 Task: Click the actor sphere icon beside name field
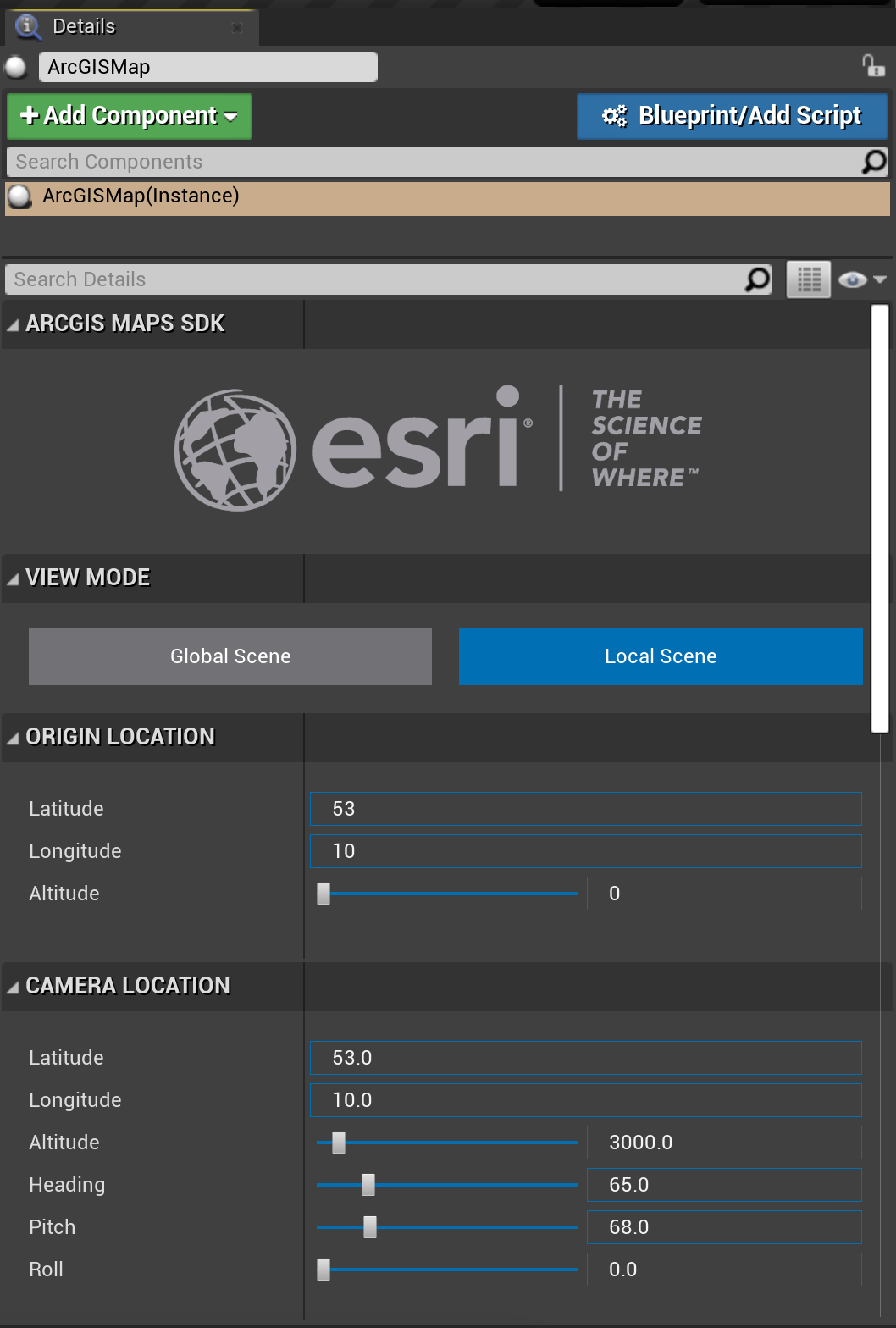pyautogui.click(x=16, y=67)
